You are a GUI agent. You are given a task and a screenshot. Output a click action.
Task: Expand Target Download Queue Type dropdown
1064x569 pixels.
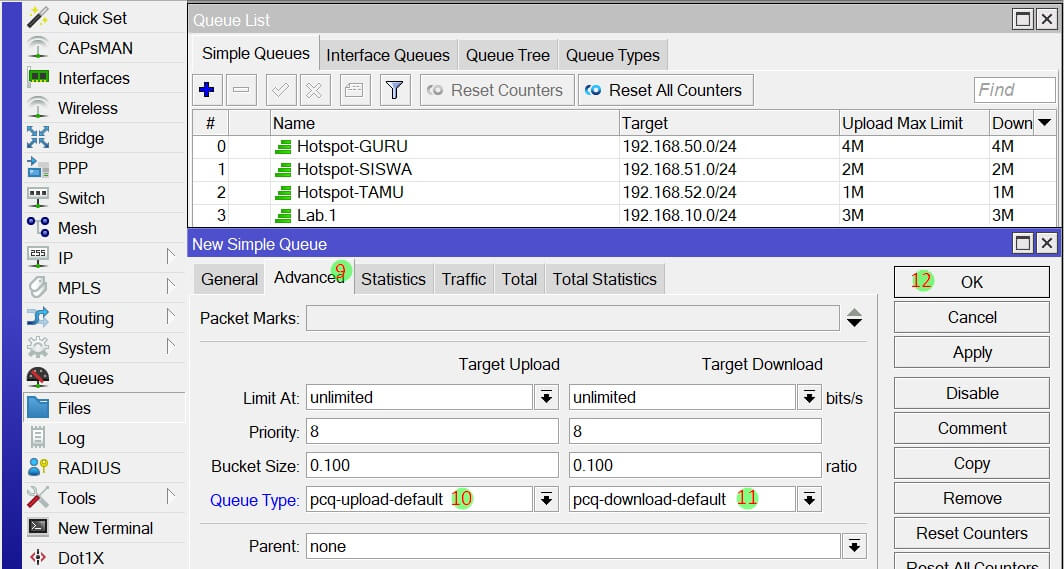click(809, 499)
